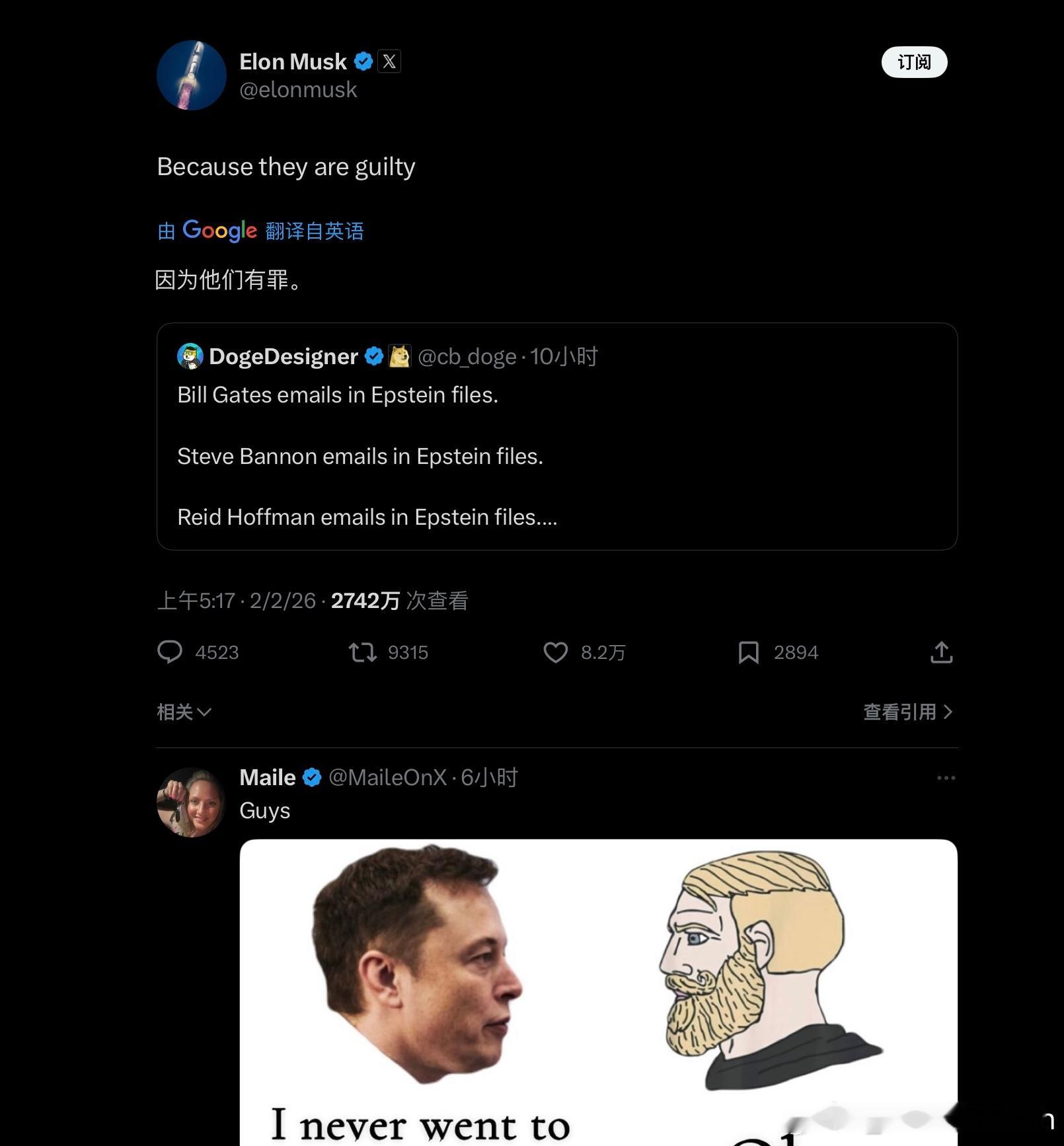Open the three-dot menu on Maile's reply
Screen dimensions: 1064x1146
pyautogui.click(x=946, y=778)
